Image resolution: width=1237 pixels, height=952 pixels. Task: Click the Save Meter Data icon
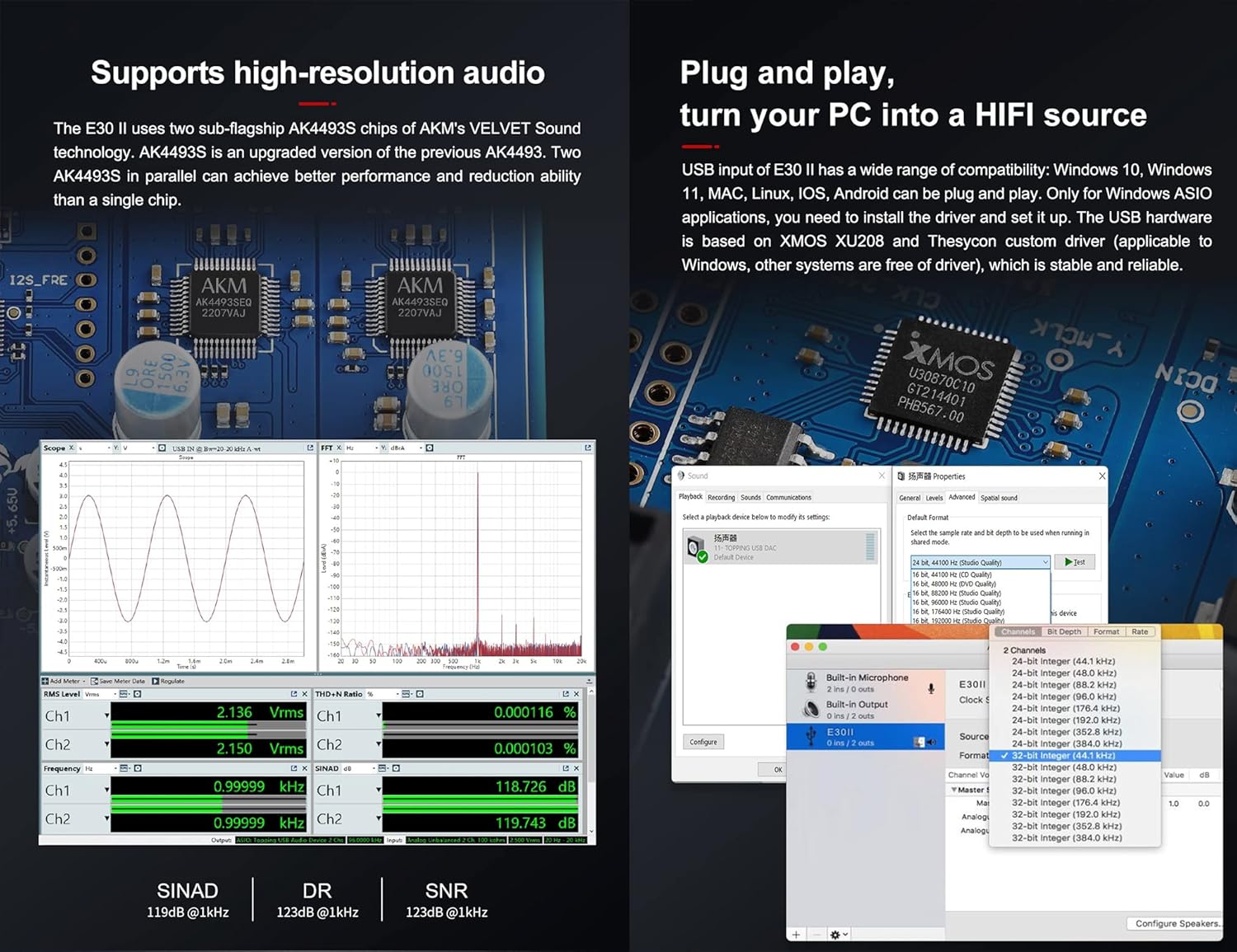pos(92,681)
